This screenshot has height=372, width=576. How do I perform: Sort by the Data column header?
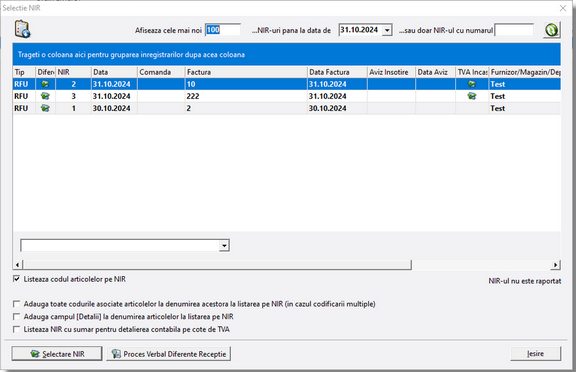click(114, 72)
